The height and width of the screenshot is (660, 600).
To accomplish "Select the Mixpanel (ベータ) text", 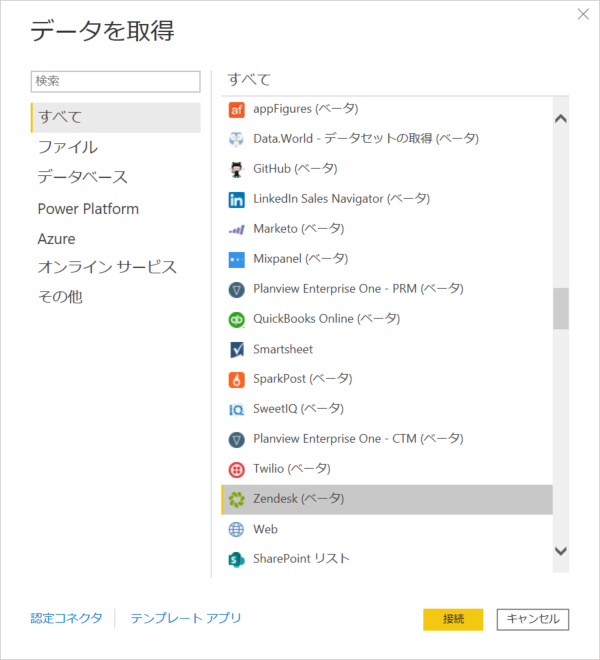I will [x=301, y=259].
